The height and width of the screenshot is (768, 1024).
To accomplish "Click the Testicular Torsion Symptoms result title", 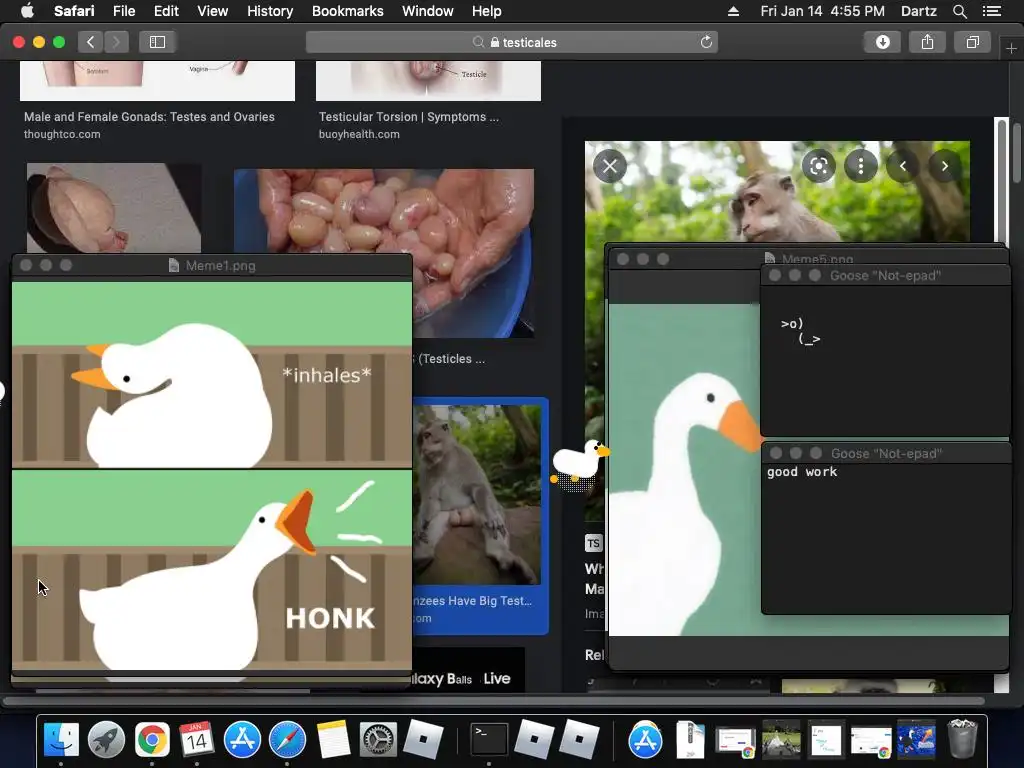I will pyautogui.click(x=409, y=117).
